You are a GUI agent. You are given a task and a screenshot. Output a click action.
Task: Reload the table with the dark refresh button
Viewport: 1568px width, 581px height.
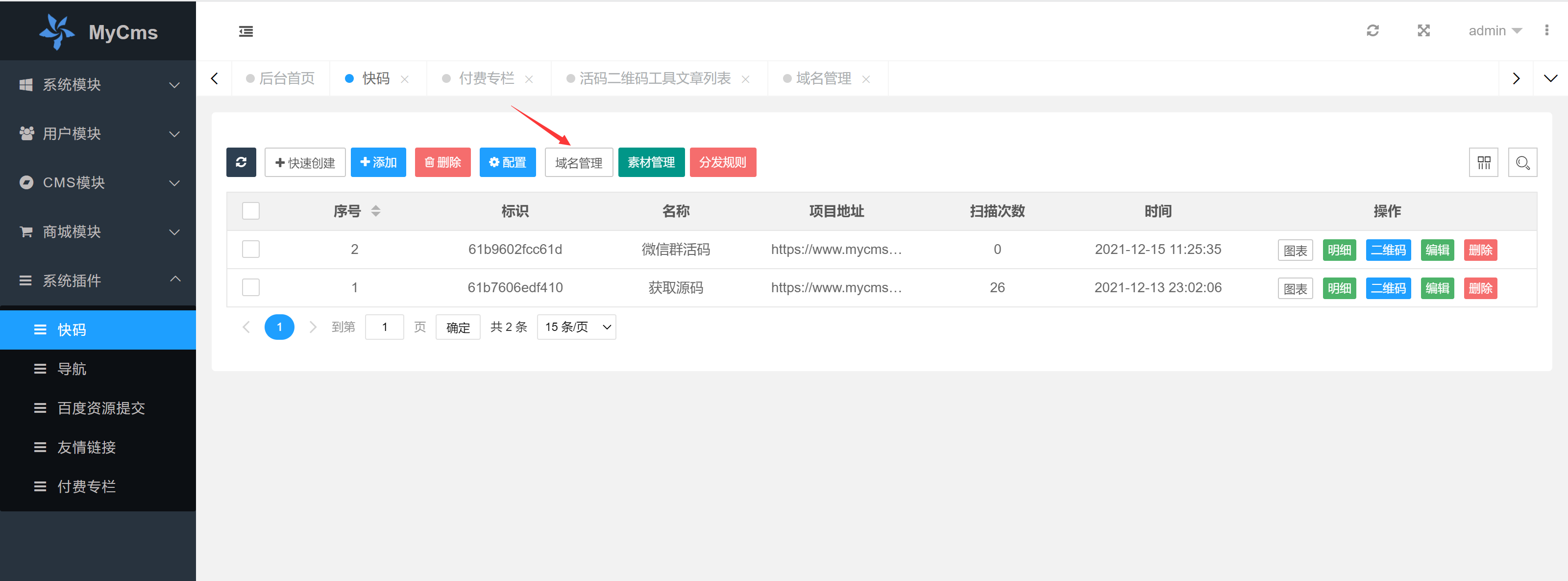point(241,162)
